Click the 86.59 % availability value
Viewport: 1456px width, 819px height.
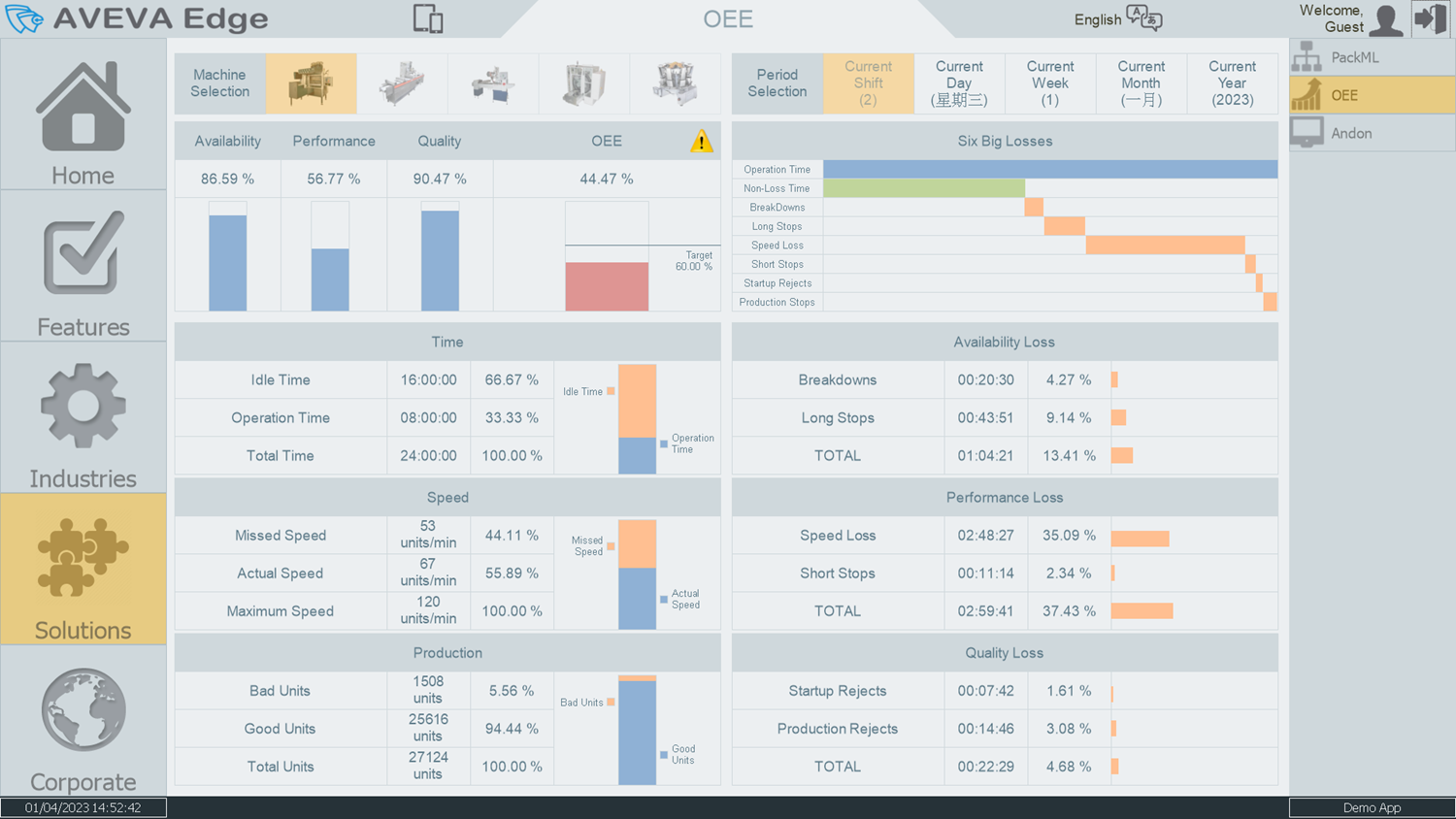[x=228, y=180]
